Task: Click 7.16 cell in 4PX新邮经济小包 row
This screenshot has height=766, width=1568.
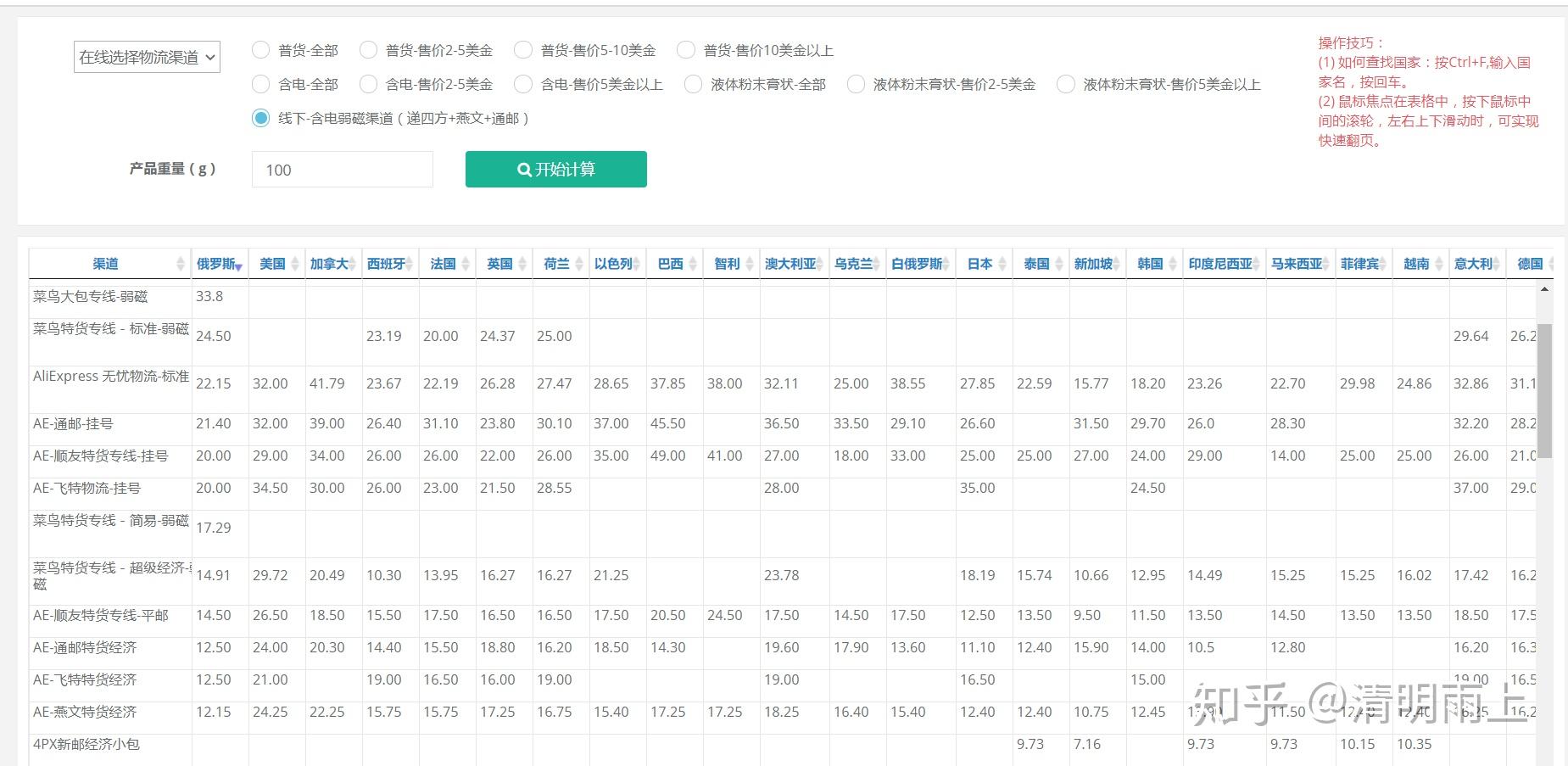Action: point(1087,744)
